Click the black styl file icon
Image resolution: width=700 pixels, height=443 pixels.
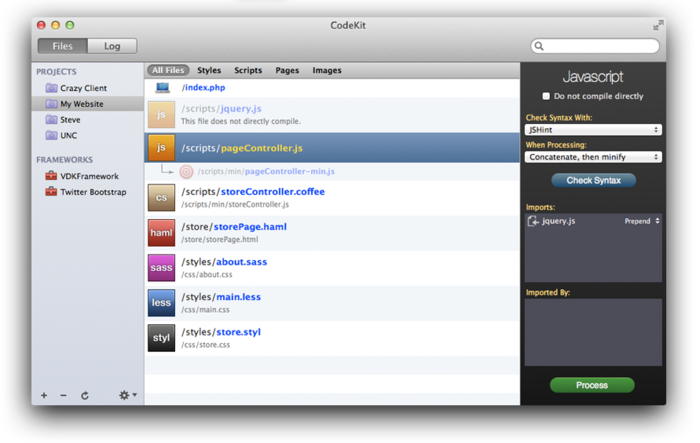161,338
